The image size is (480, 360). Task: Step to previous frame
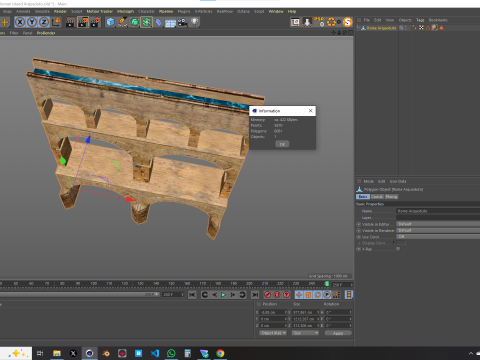coord(214,295)
